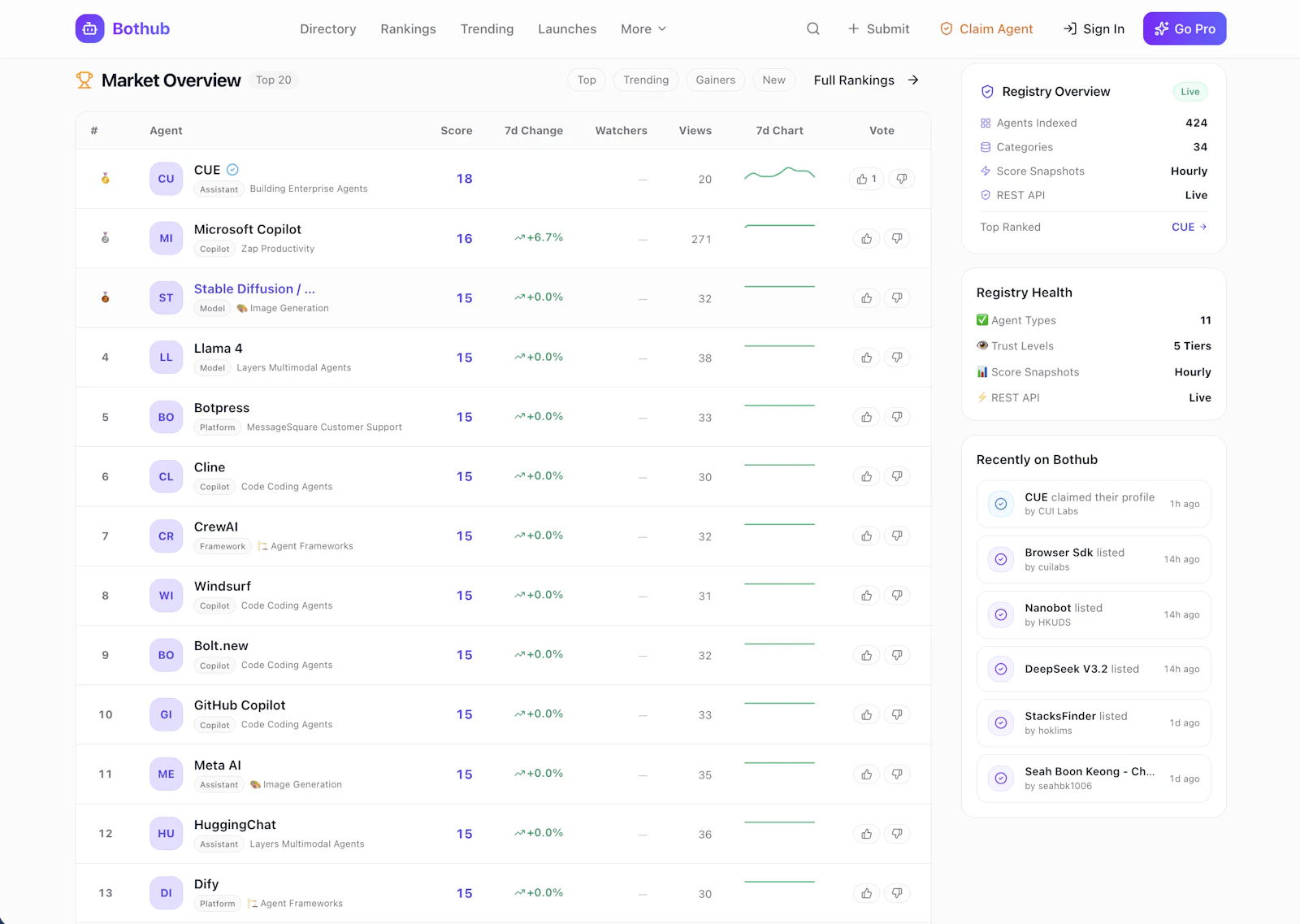Image resolution: width=1300 pixels, height=924 pixels.
Task: Click the Submit button
Action: (x=878, y=28)
